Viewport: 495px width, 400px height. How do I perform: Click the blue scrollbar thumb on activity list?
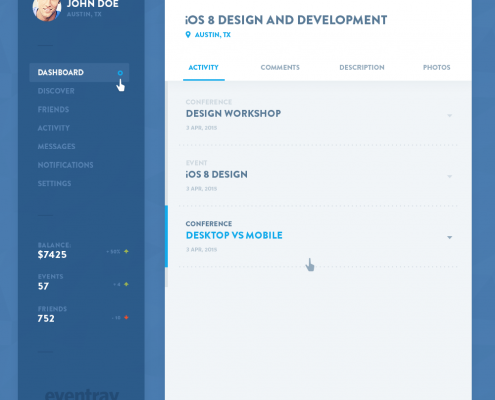click(166, 236)
